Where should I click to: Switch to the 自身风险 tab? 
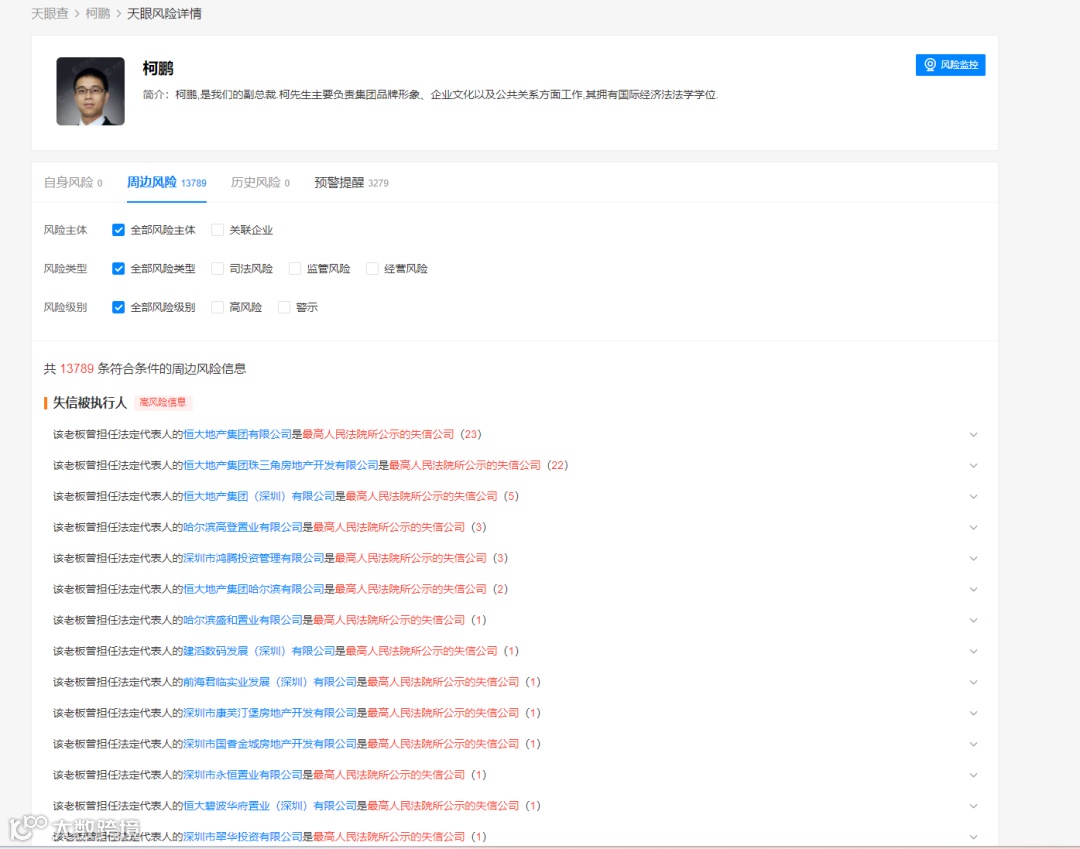point(73,182)
